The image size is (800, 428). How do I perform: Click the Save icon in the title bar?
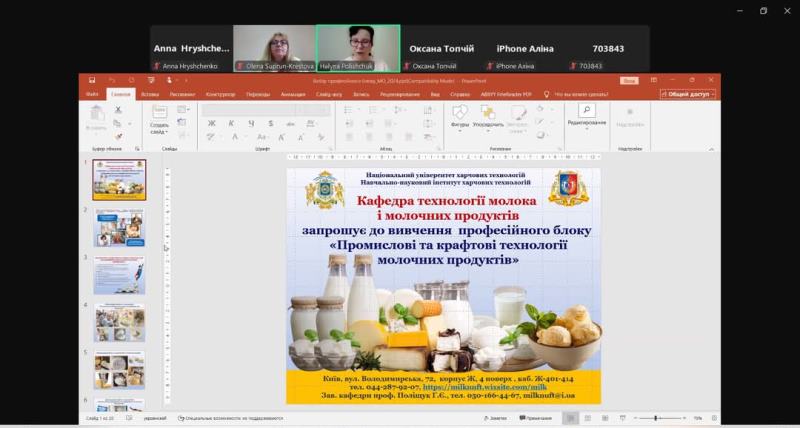92,80
